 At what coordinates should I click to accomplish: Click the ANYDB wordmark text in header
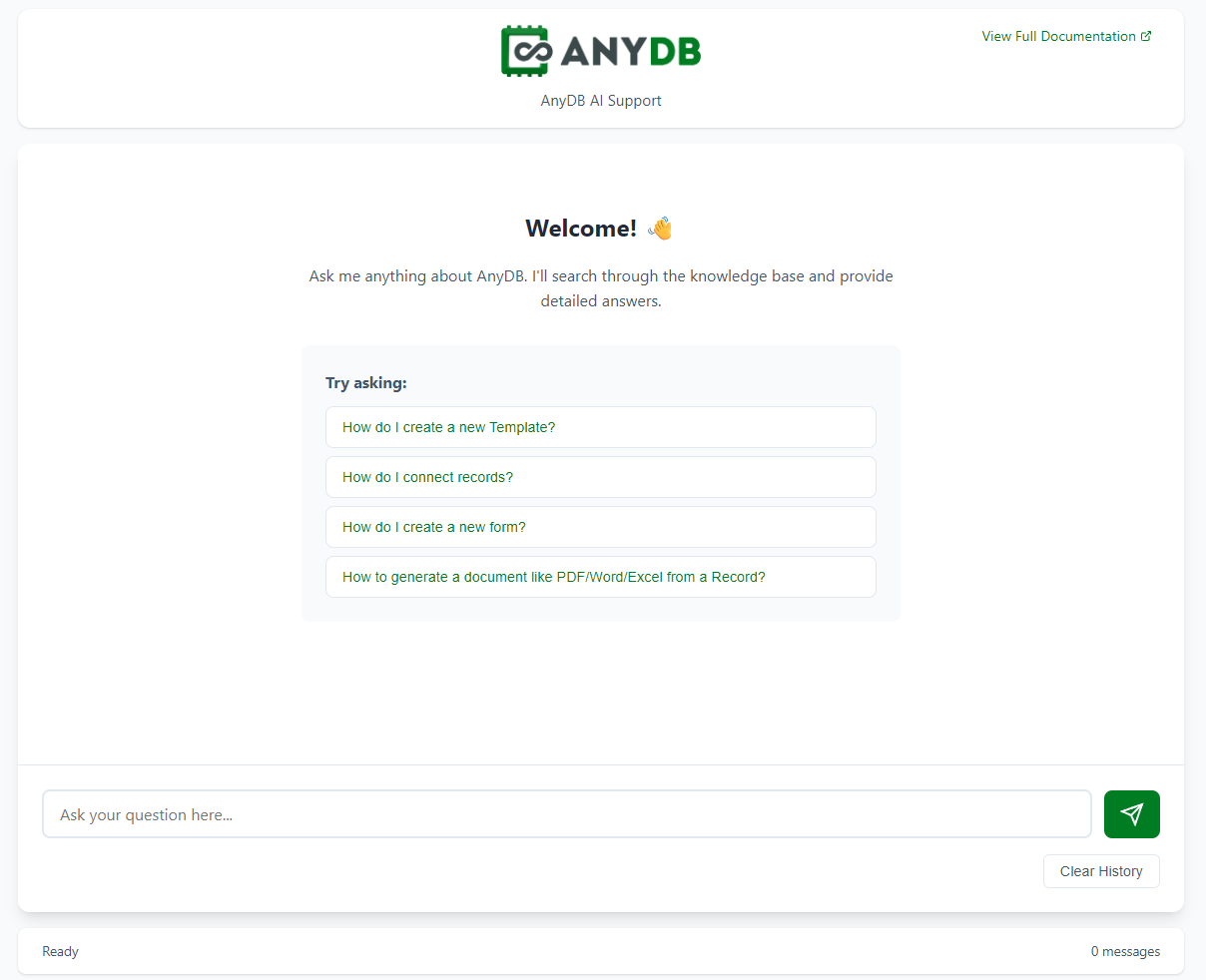[x=631, y=52]
